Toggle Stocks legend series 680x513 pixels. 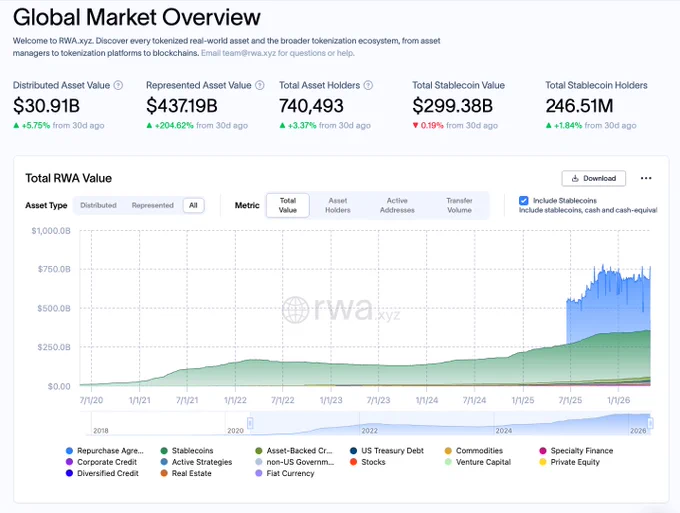click(x=368, y=462)
